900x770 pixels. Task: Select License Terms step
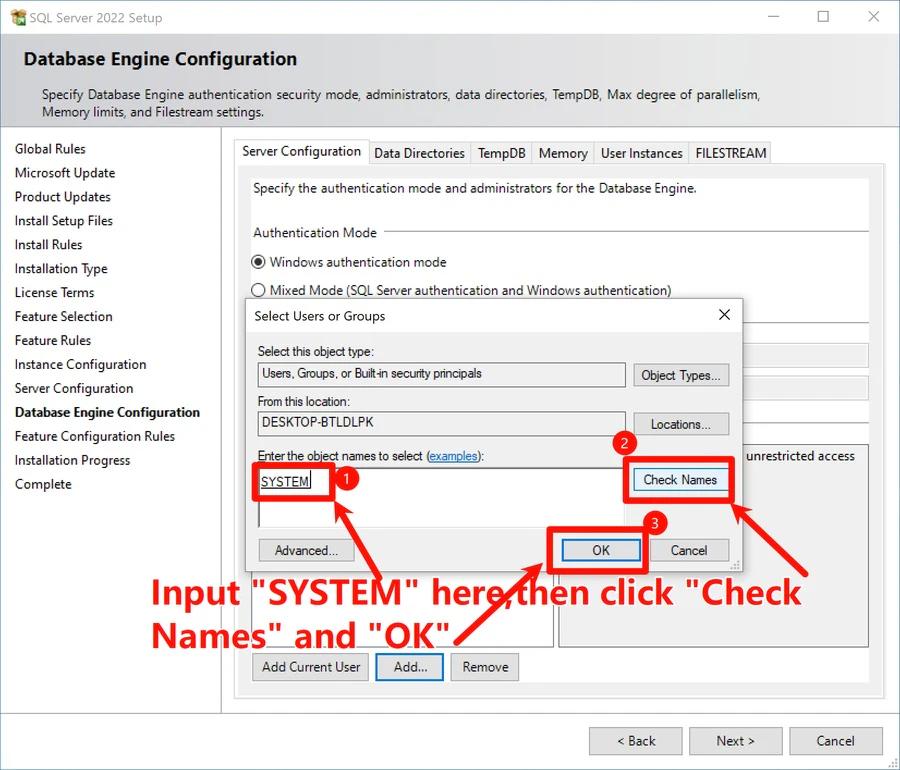55,293
